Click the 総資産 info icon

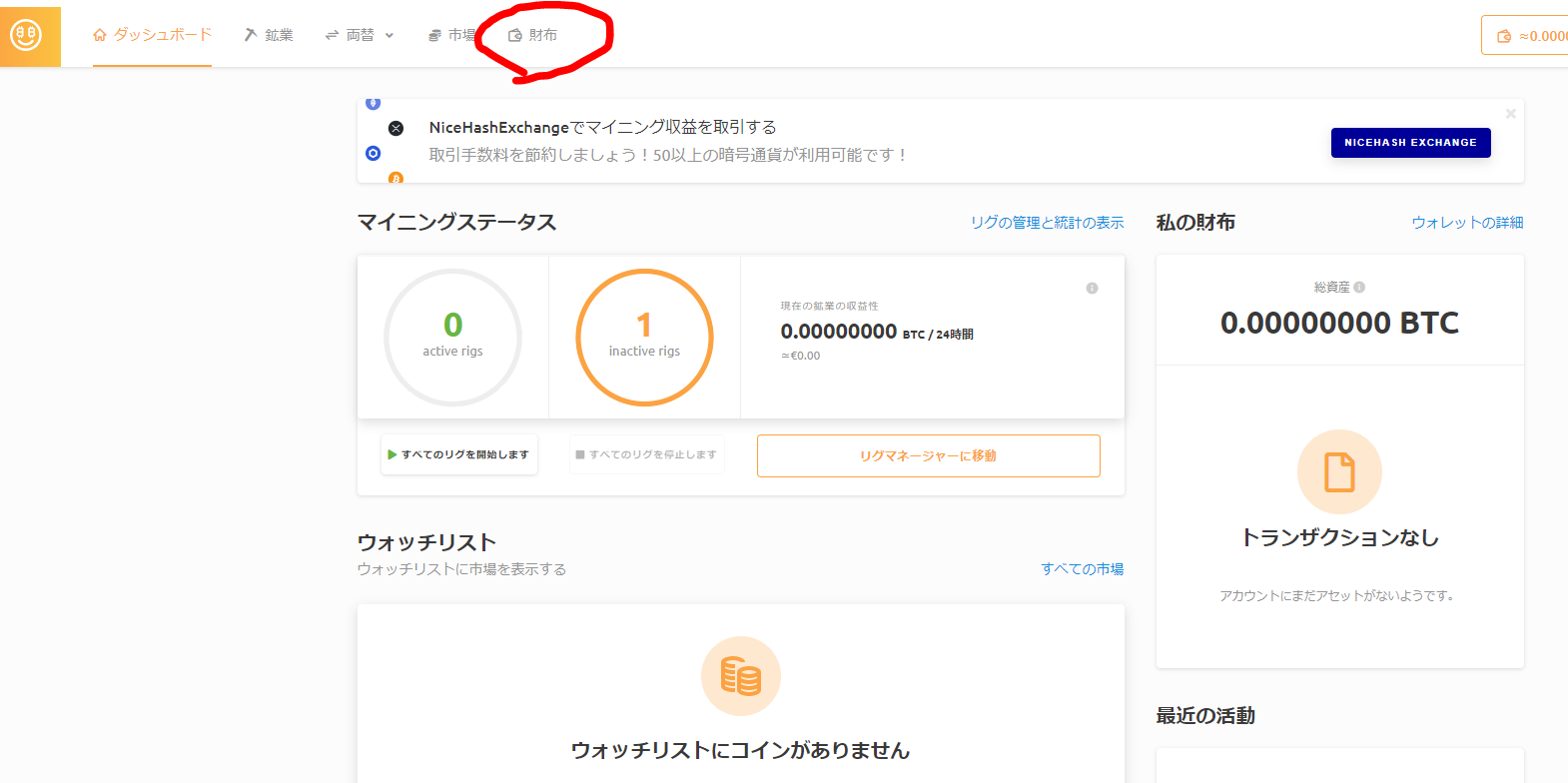(x=1359, y=287)
